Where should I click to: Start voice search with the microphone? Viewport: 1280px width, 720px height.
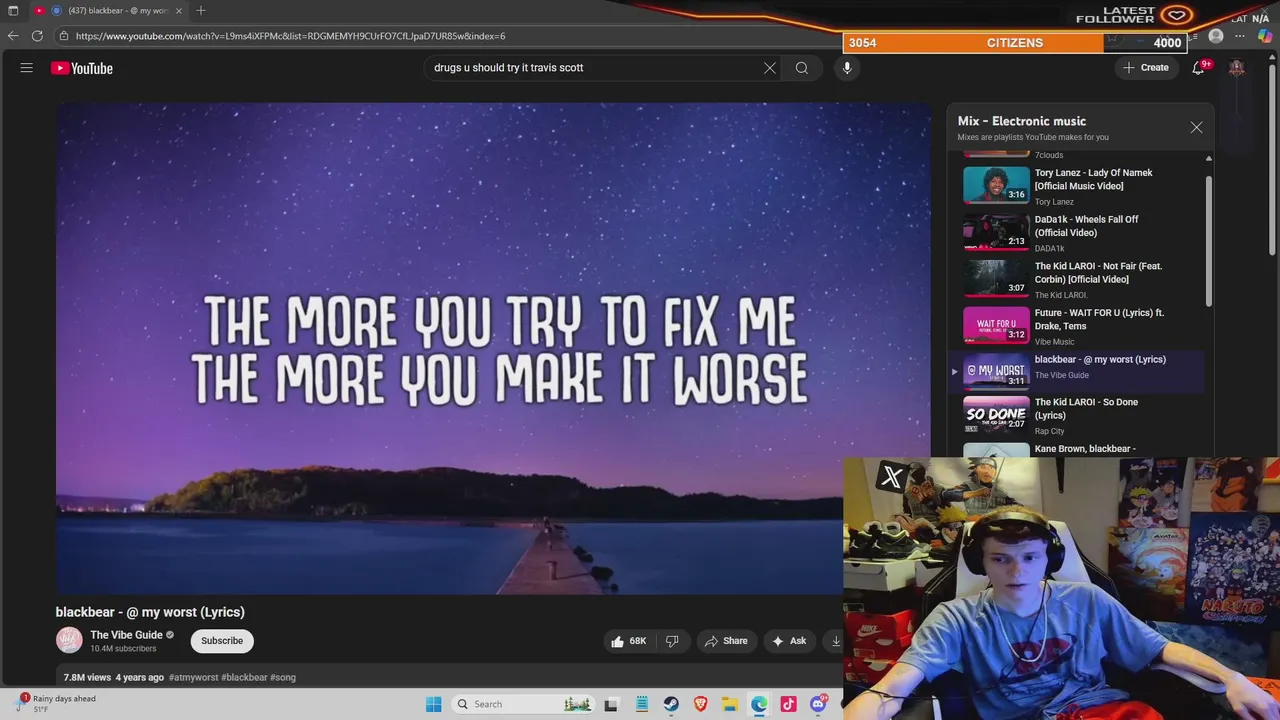click(847, 68)
